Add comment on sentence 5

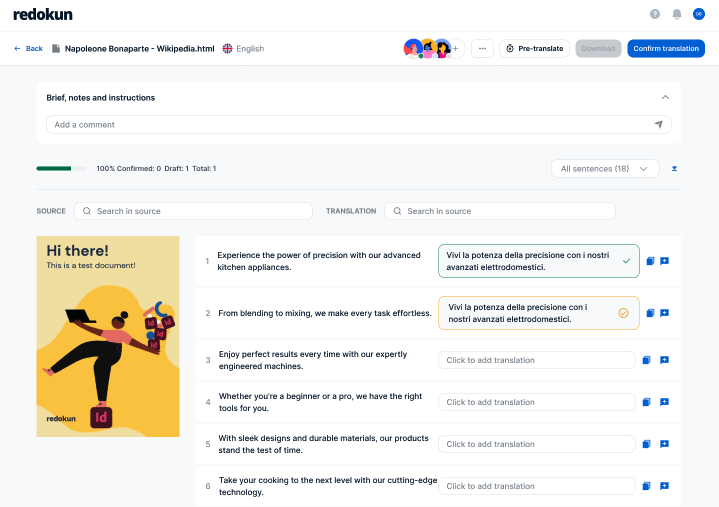[664, 444]
